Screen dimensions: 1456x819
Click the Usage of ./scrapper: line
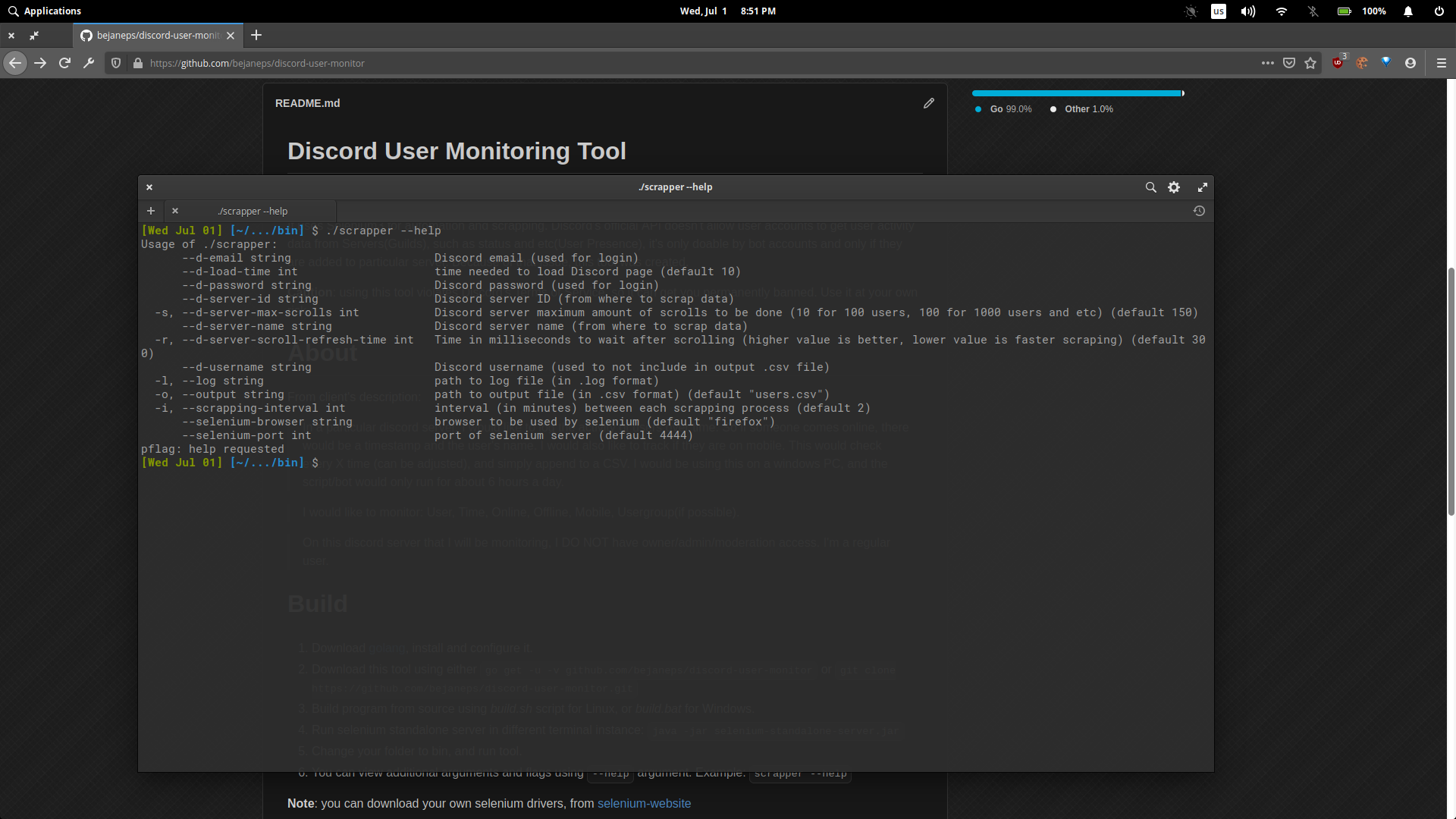(x=209, y=244)
